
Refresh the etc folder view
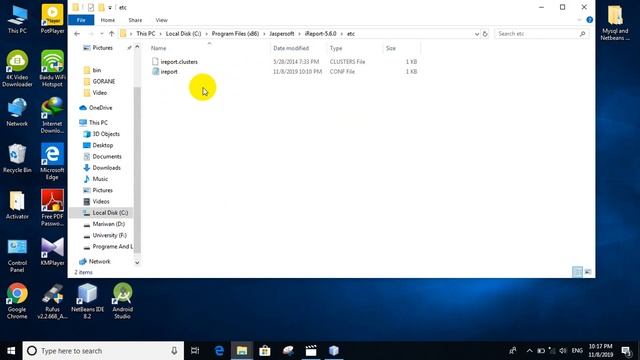(x=485, y=34)
